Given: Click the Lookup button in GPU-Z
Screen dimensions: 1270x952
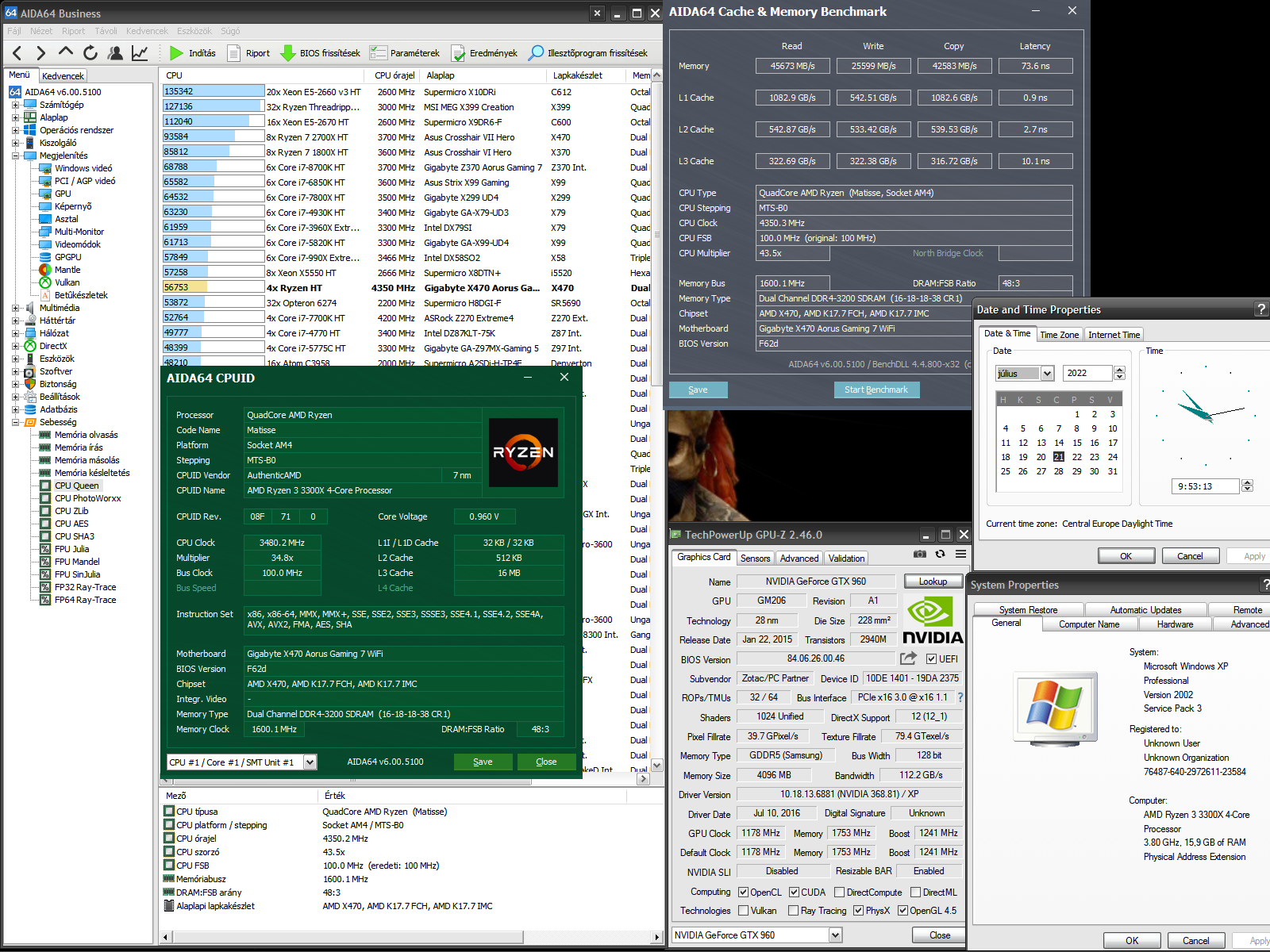Looking at the screenshot, I should pyautogui.click(x=933, y=582).
